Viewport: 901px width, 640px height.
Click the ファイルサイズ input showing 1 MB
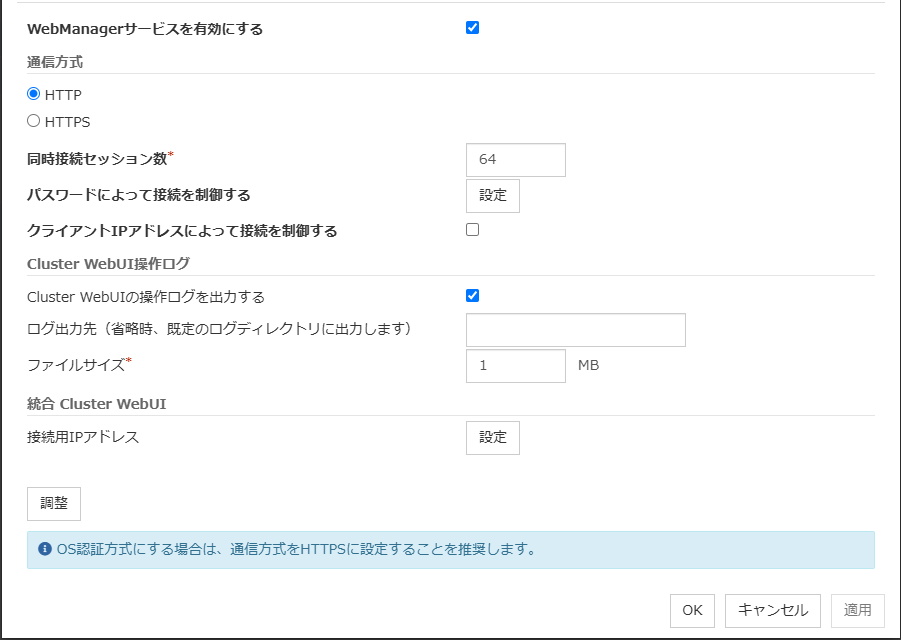tap(515, 365)
